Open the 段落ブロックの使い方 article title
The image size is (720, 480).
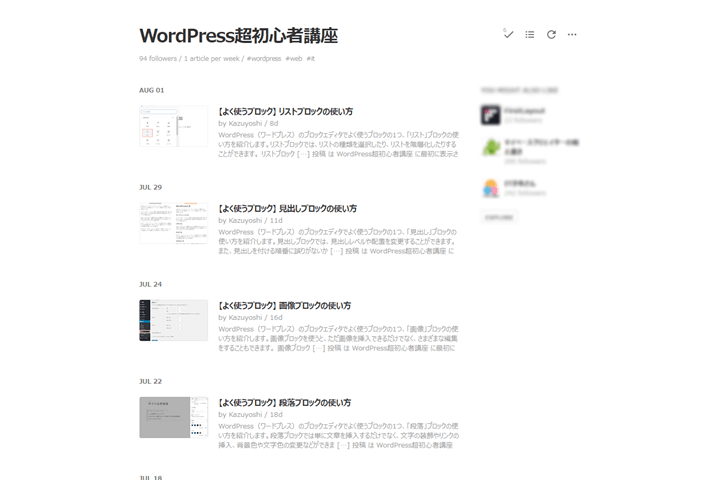(284, 402)
